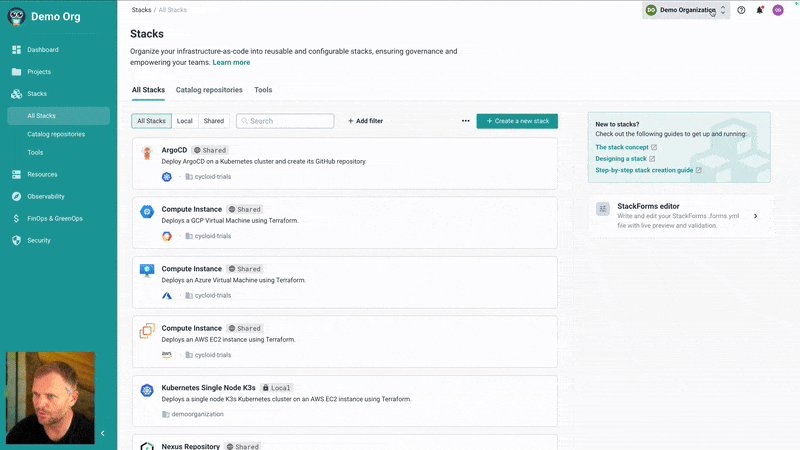The width and height of the screenshot is (800, 450).
Task: Filter stacks by Local
Action: click(x=185, y=121)
